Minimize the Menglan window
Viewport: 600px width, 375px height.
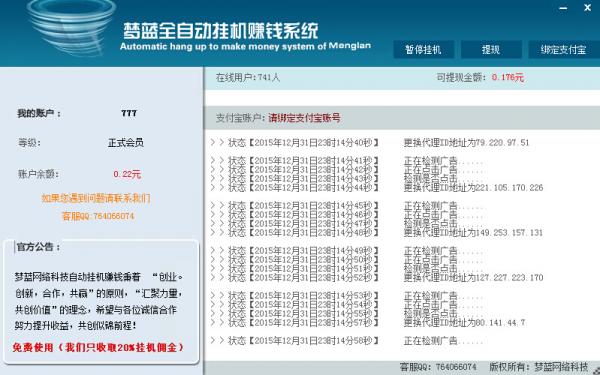(x=563, y=8)
